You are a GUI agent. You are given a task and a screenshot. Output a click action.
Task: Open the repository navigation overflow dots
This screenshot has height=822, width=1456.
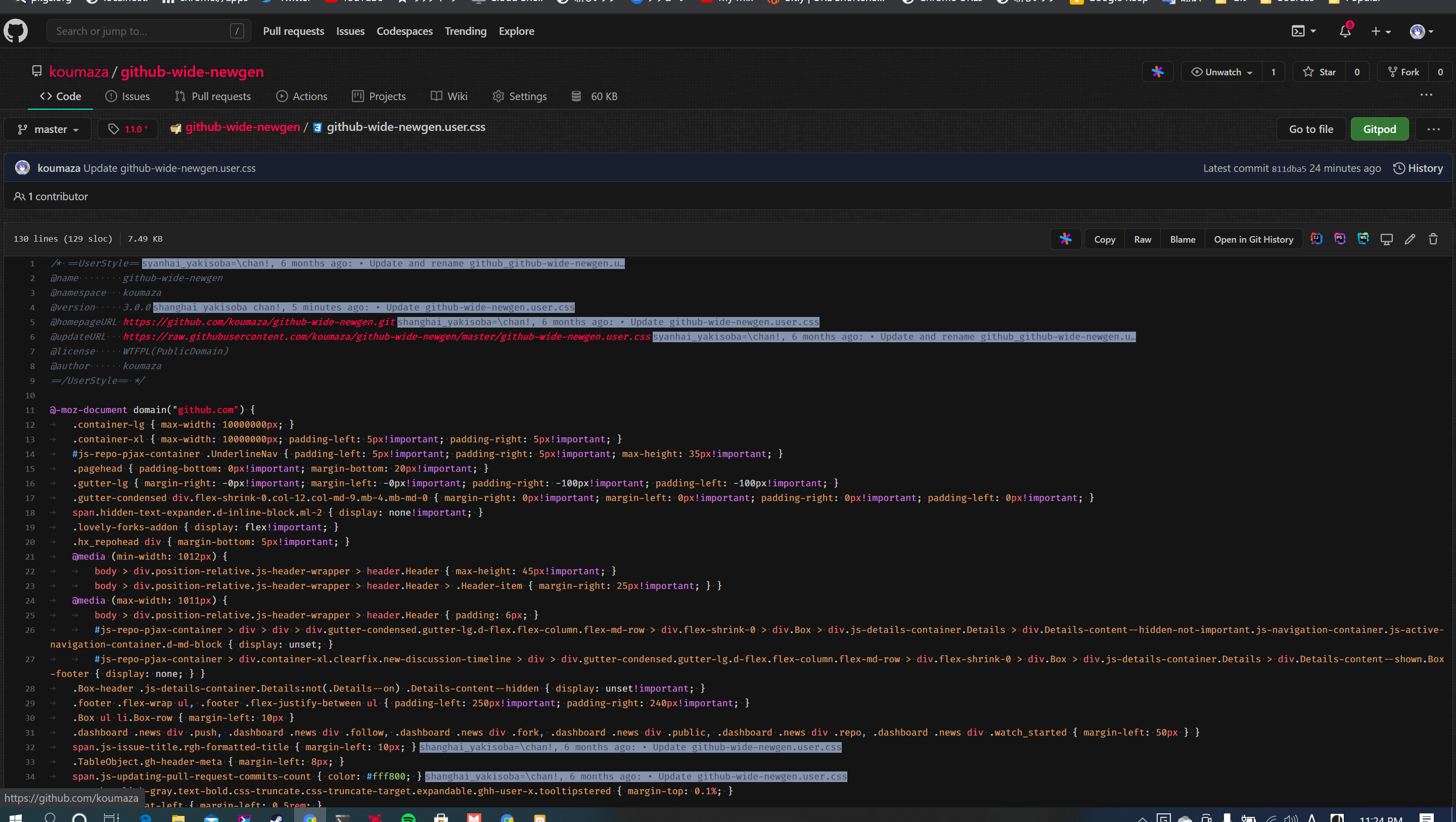click(1426, 95)
